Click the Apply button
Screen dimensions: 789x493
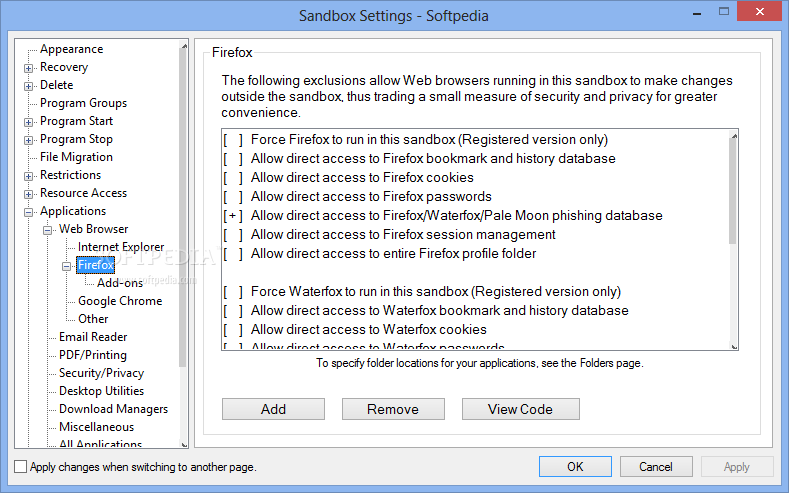pos(737,467)
